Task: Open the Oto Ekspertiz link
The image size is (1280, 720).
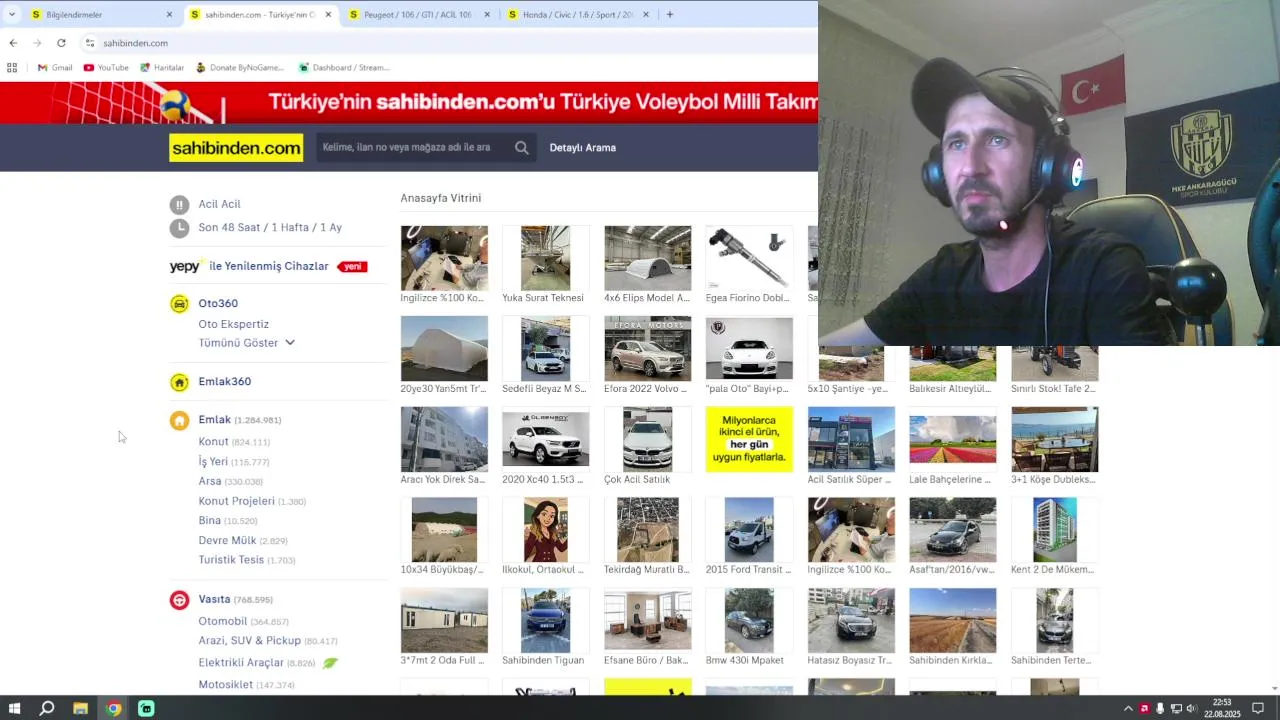Action: point(233,325)
